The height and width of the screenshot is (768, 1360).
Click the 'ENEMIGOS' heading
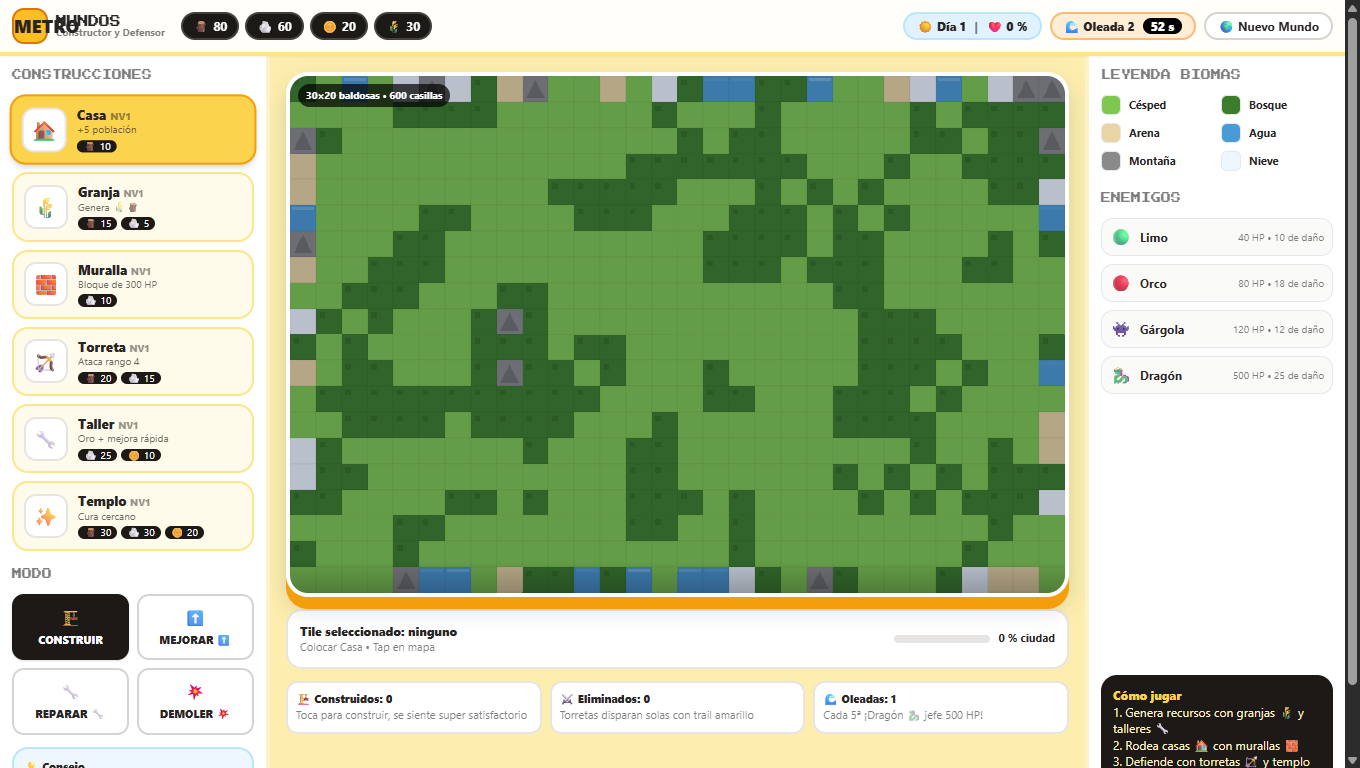(1140, 197)
